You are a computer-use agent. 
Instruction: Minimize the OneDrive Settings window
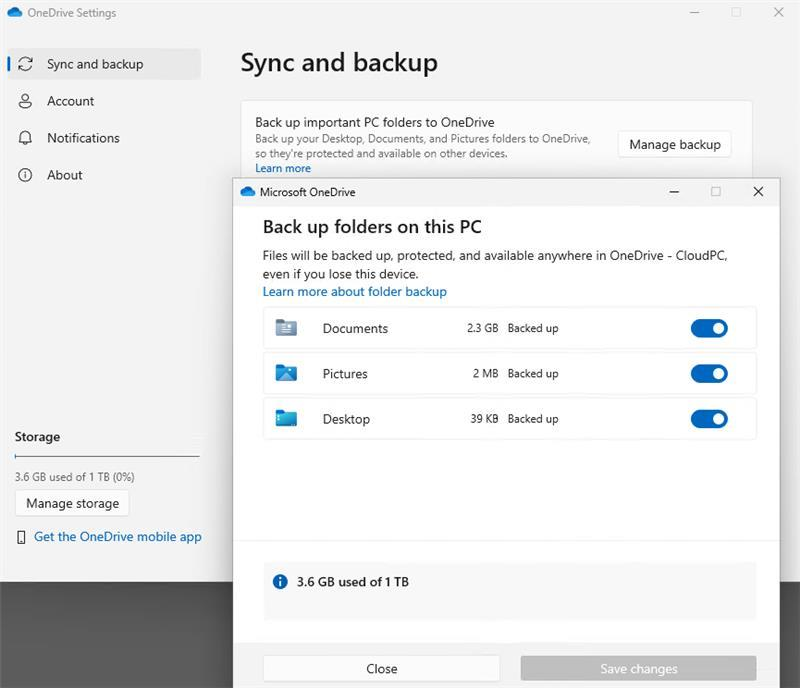(x=694, y=12)
